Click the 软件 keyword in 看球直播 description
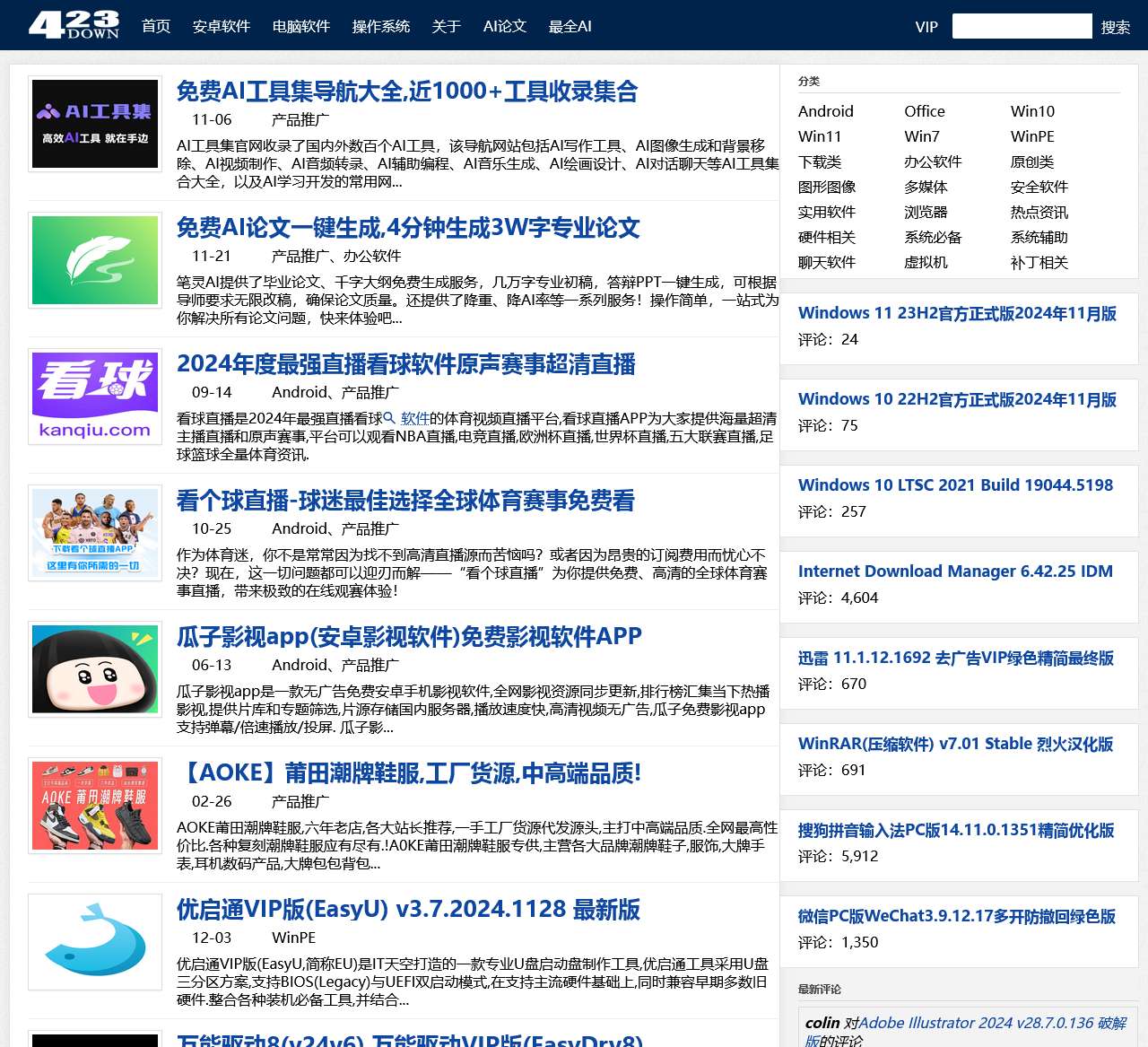The height and width of the screenshot is (1047, 1148). coord(415,418)
